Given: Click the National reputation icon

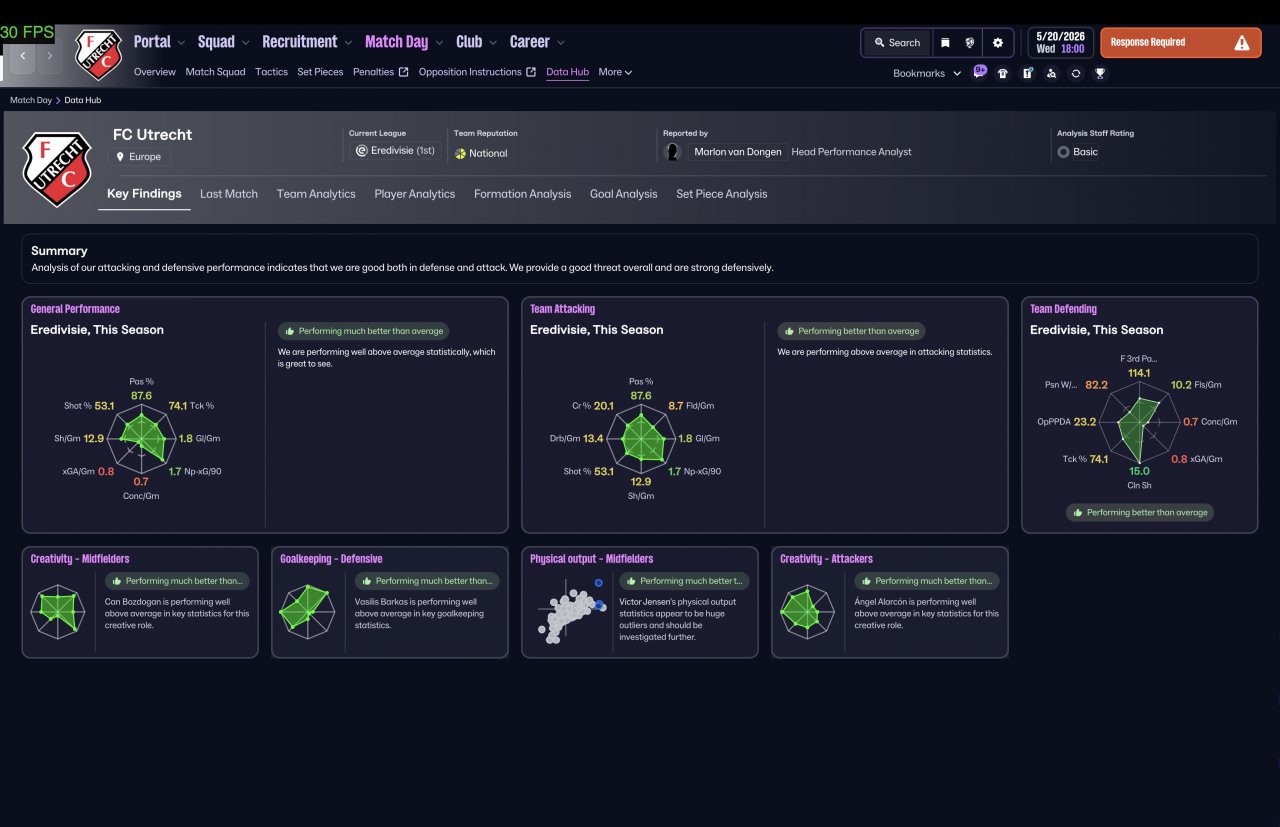Looking at the screenshot, I should click(x=460, y=153).
